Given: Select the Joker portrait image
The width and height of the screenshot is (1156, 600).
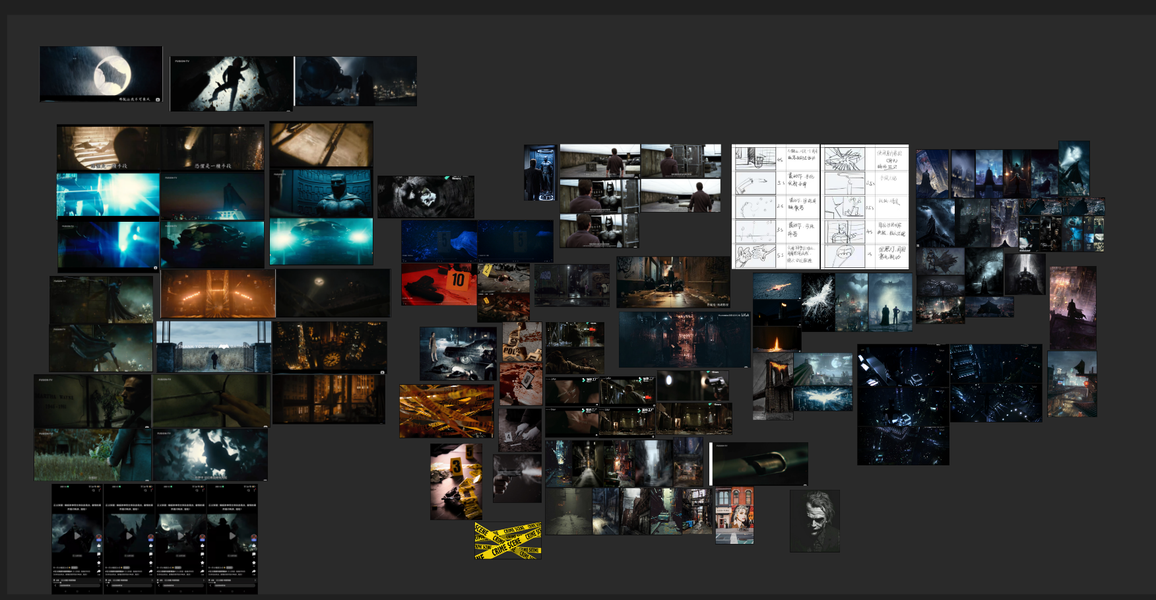Looking at the screenshot, I should [x=815, y=521].
